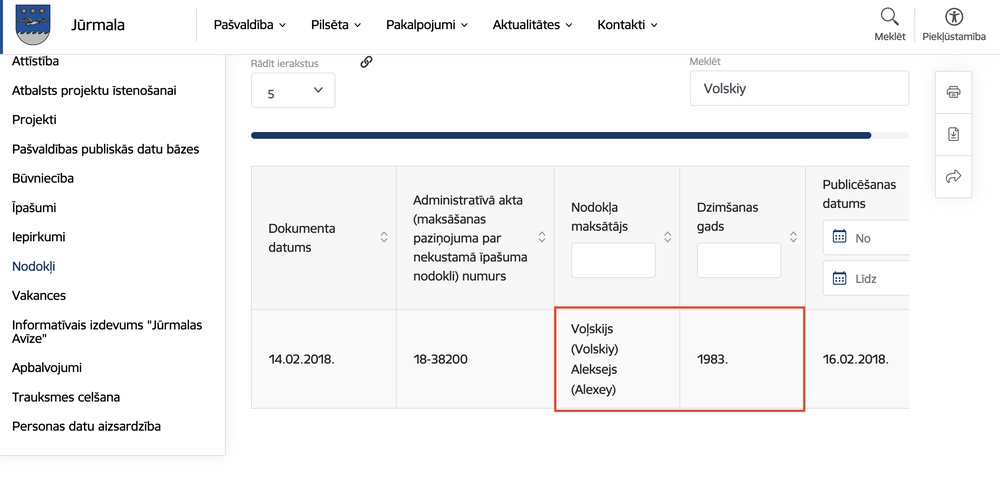
Task: Open calendar icon in the No date field
Action: 839,238
